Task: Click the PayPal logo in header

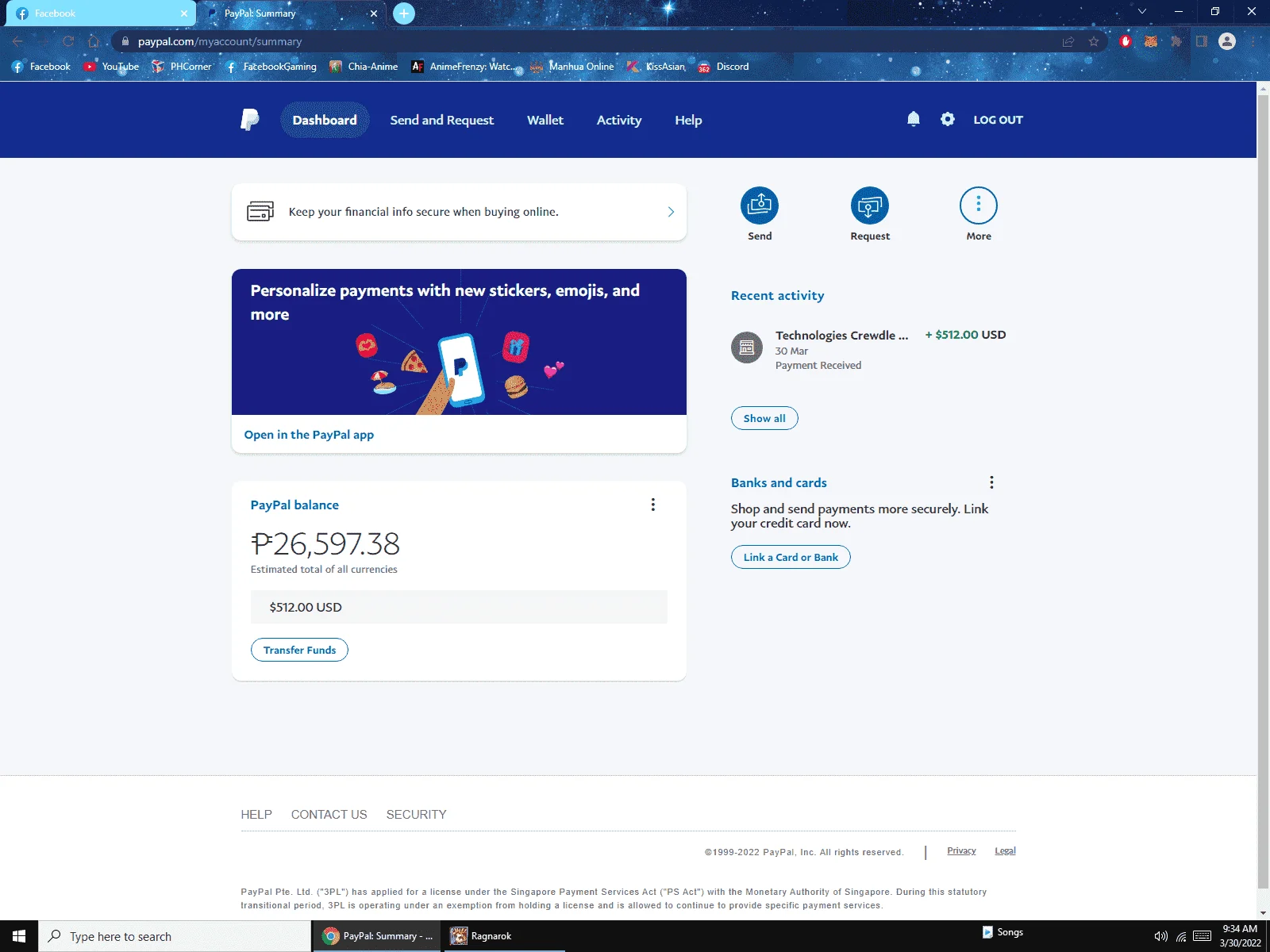Action: tap(250, 120)
